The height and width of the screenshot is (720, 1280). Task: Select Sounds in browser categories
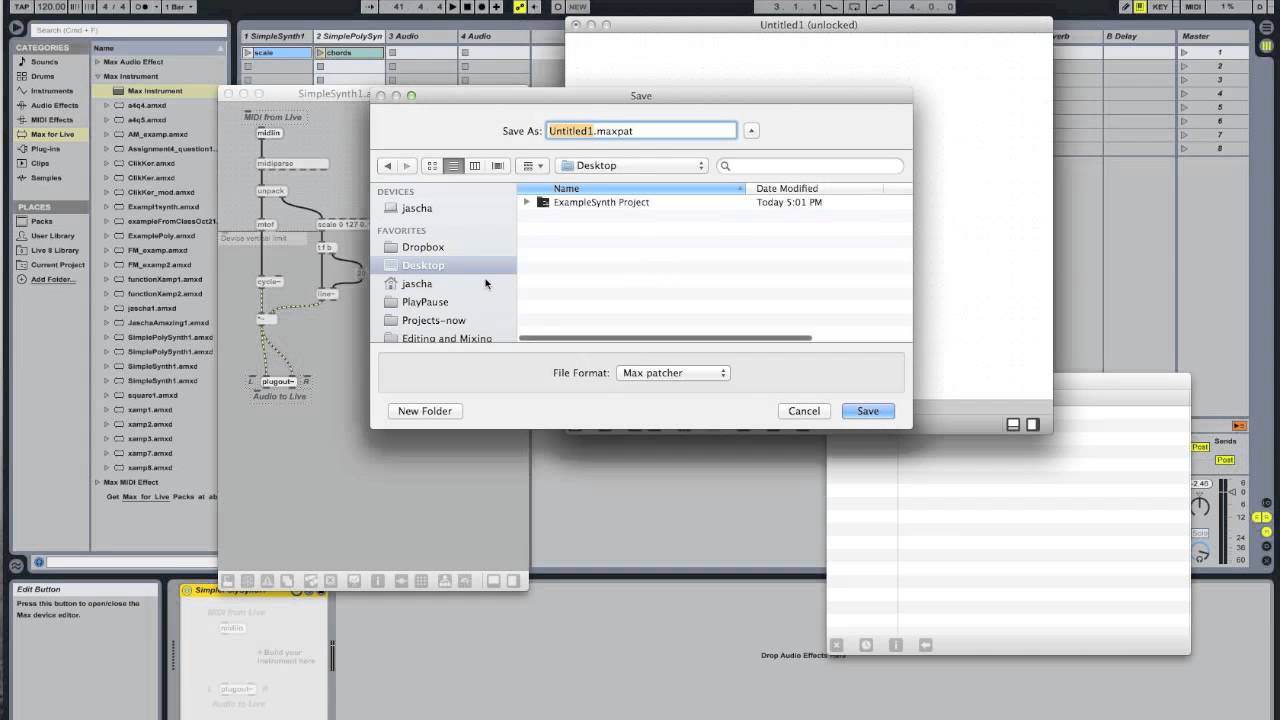click(45, 62)
